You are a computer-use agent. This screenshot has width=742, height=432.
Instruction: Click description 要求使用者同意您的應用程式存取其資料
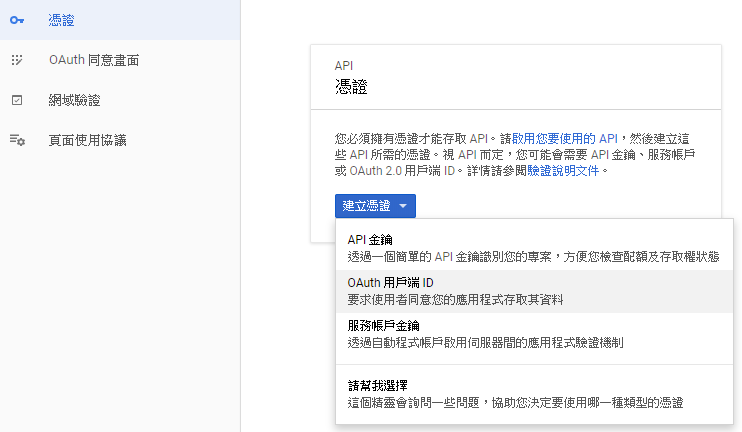click(x=455, y=300)
